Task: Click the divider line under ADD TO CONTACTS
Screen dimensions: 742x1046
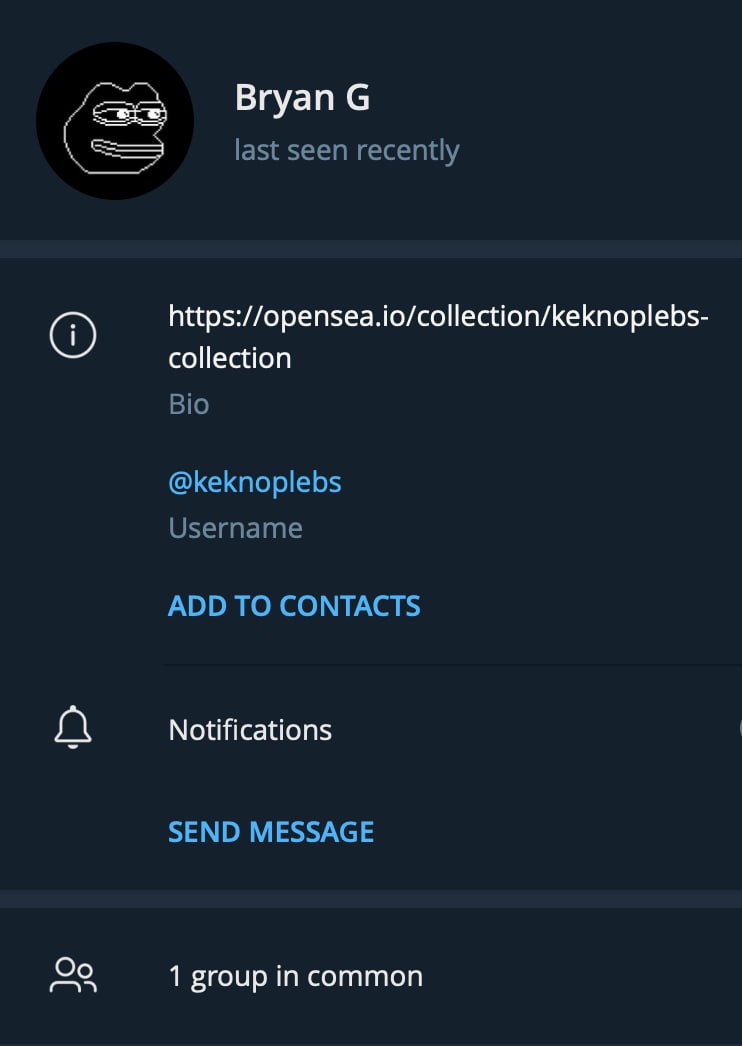Action: (452, 664)
